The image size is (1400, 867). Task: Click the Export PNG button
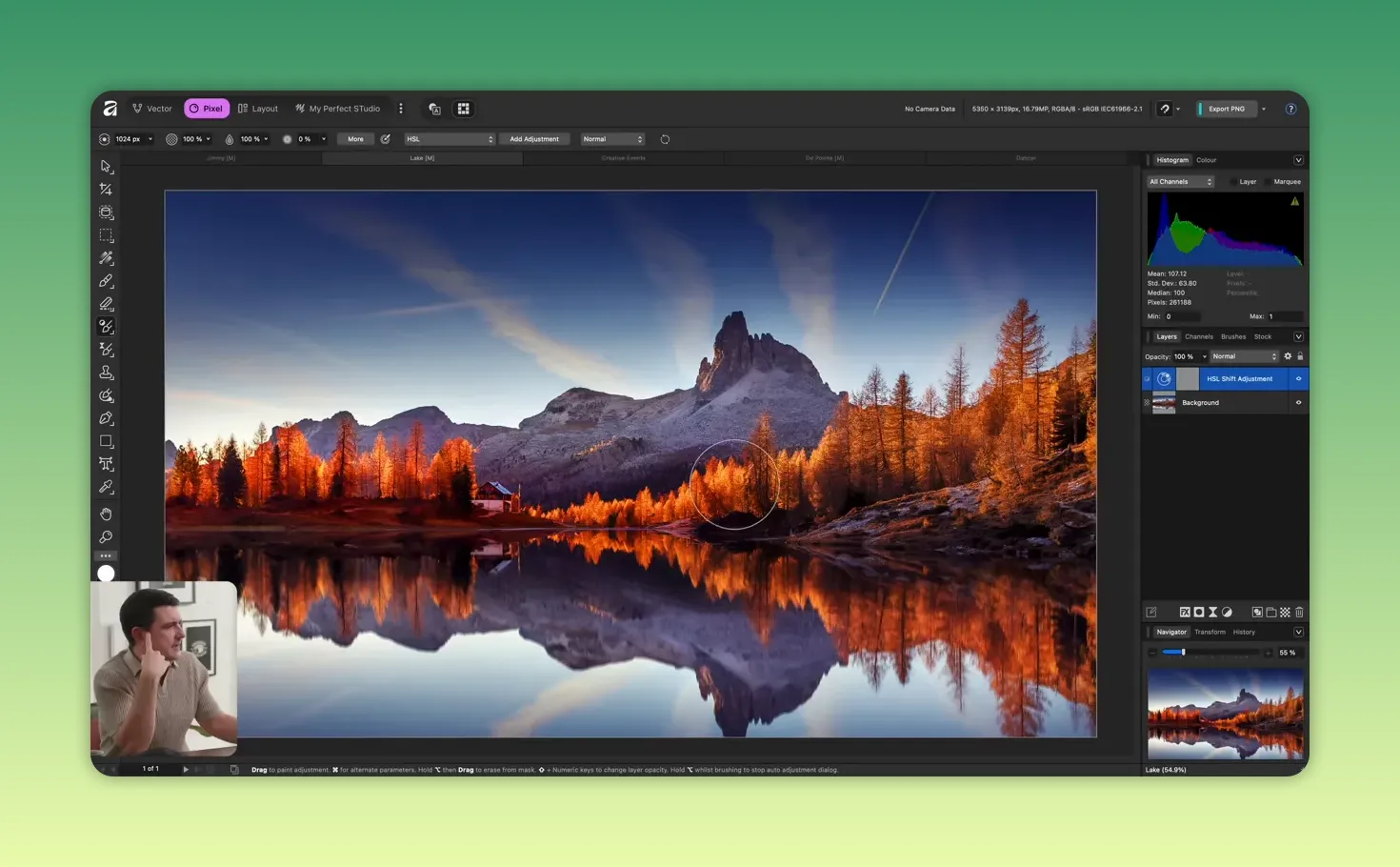pyautogui.click(x=1227, y=109)
